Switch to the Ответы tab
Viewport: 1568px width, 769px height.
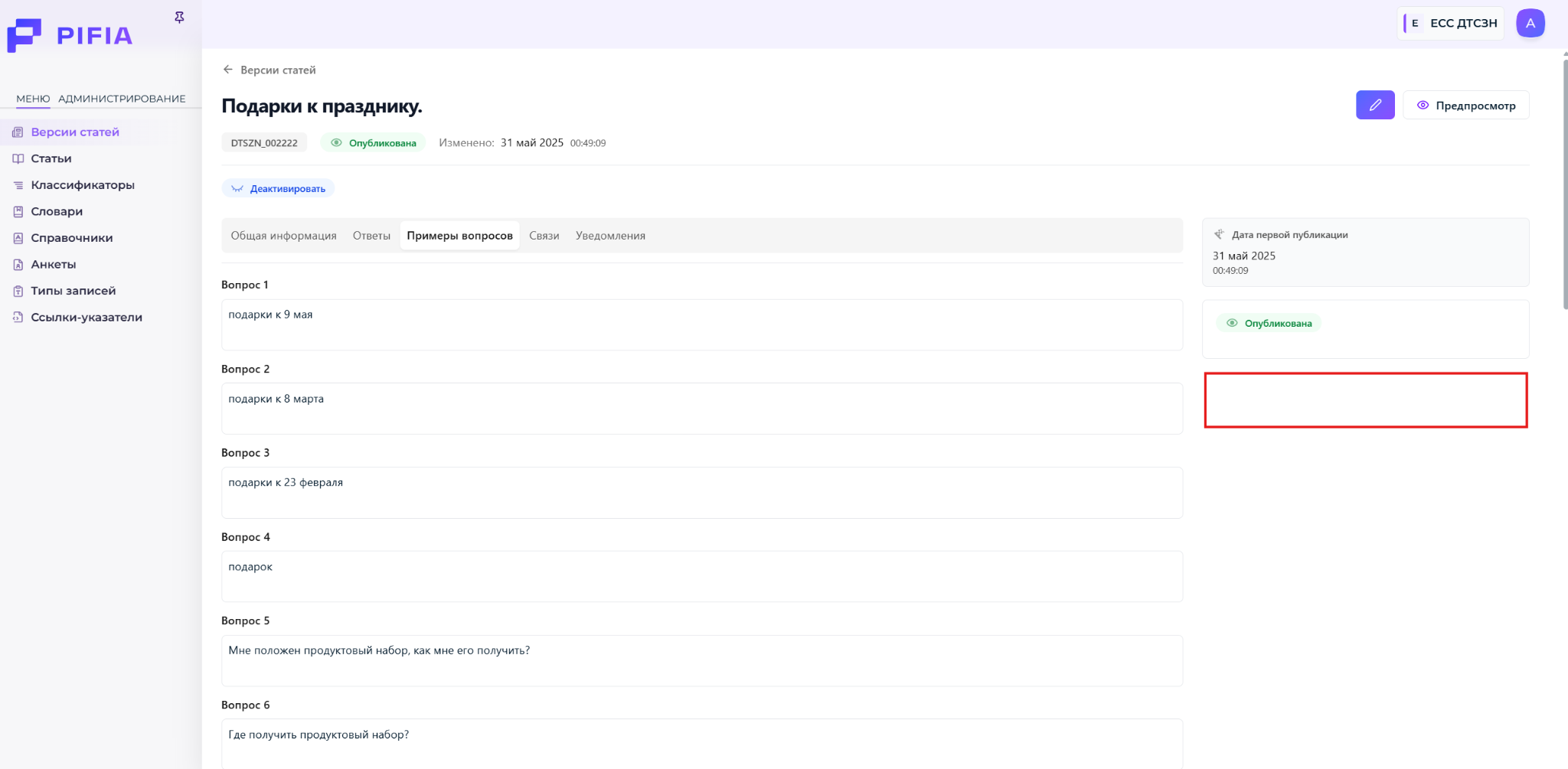coord(371,236)
